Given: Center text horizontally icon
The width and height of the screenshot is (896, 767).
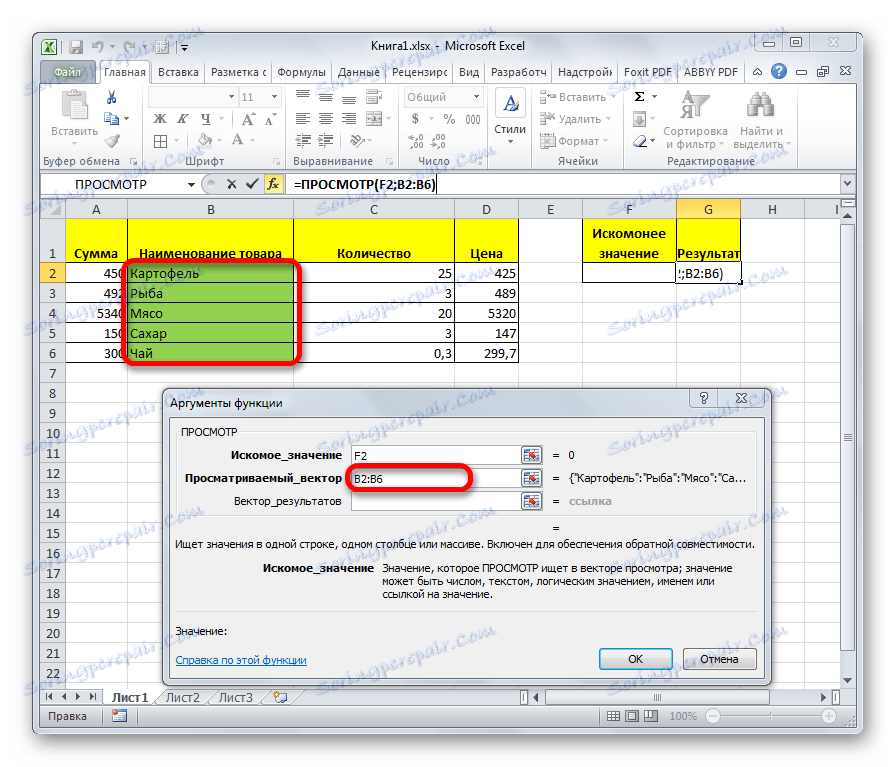Looking at the screenshot, I should (x=326, y=119).
